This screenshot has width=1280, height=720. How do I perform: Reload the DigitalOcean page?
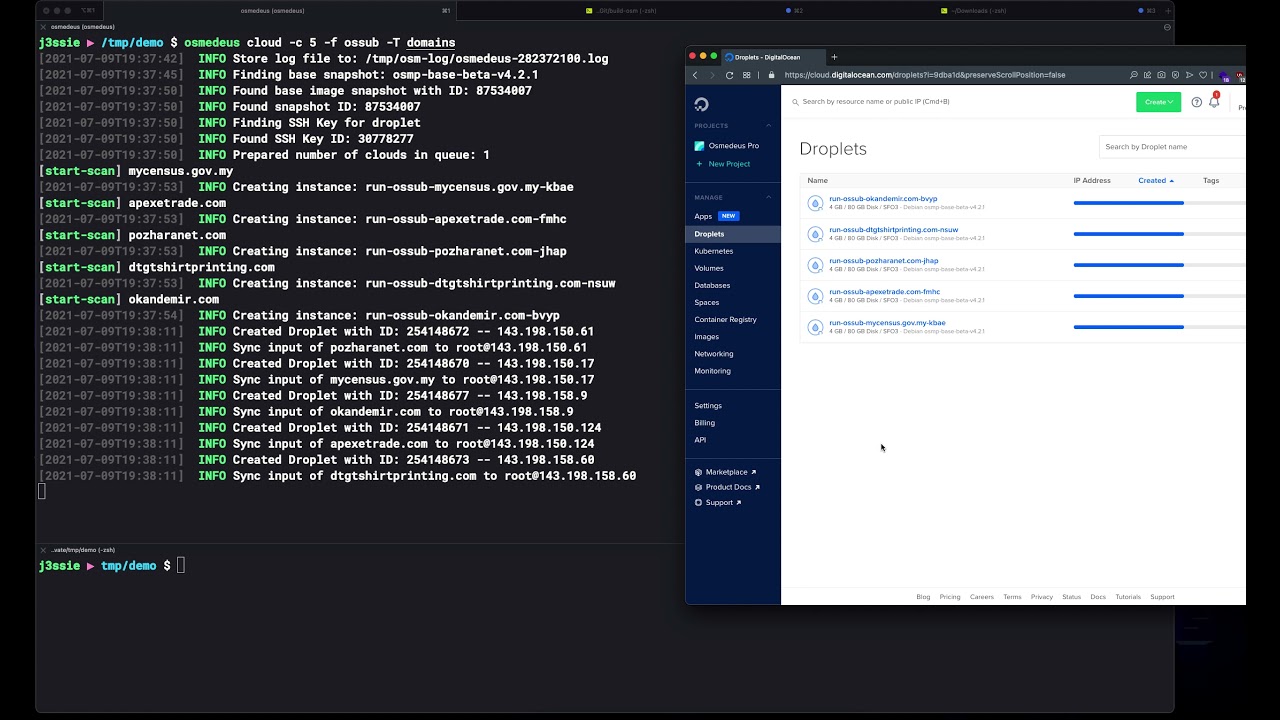[x=729, y=75]
